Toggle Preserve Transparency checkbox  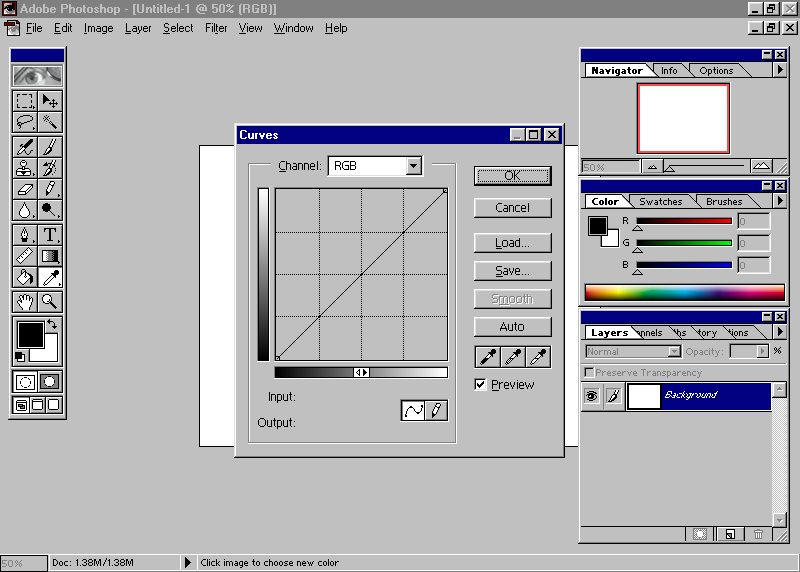[589, 372]
